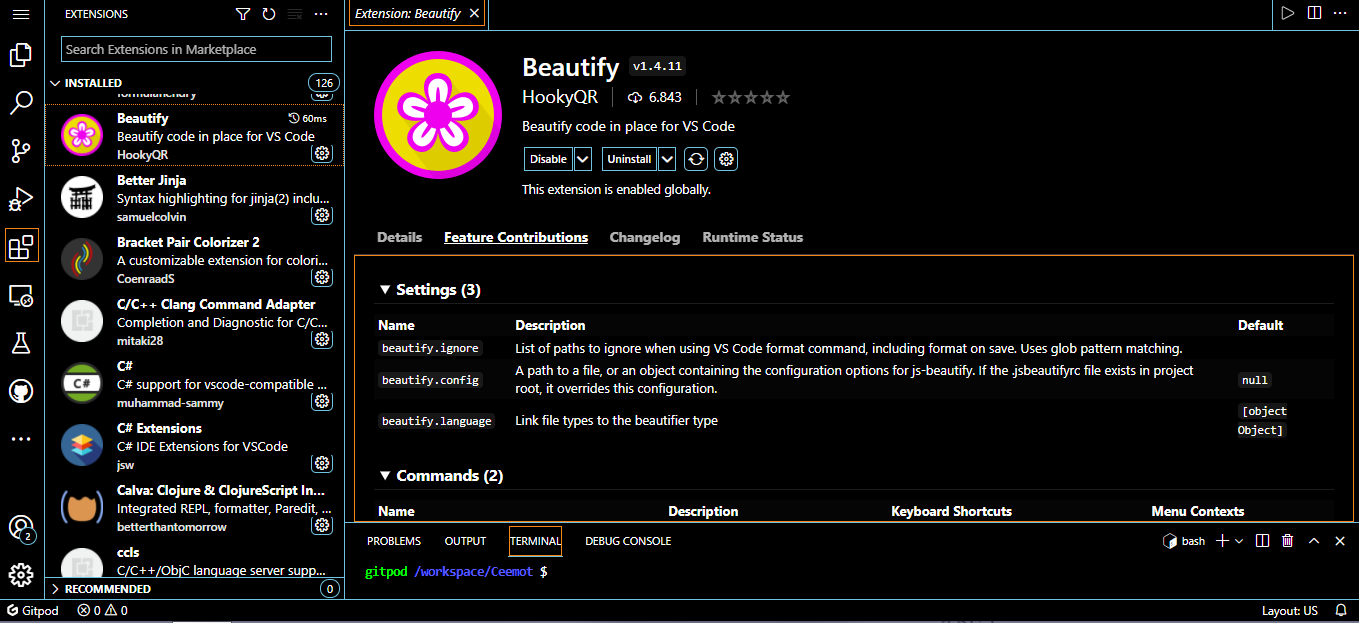
Task: Open the Changelog tab
Action: 645,238
